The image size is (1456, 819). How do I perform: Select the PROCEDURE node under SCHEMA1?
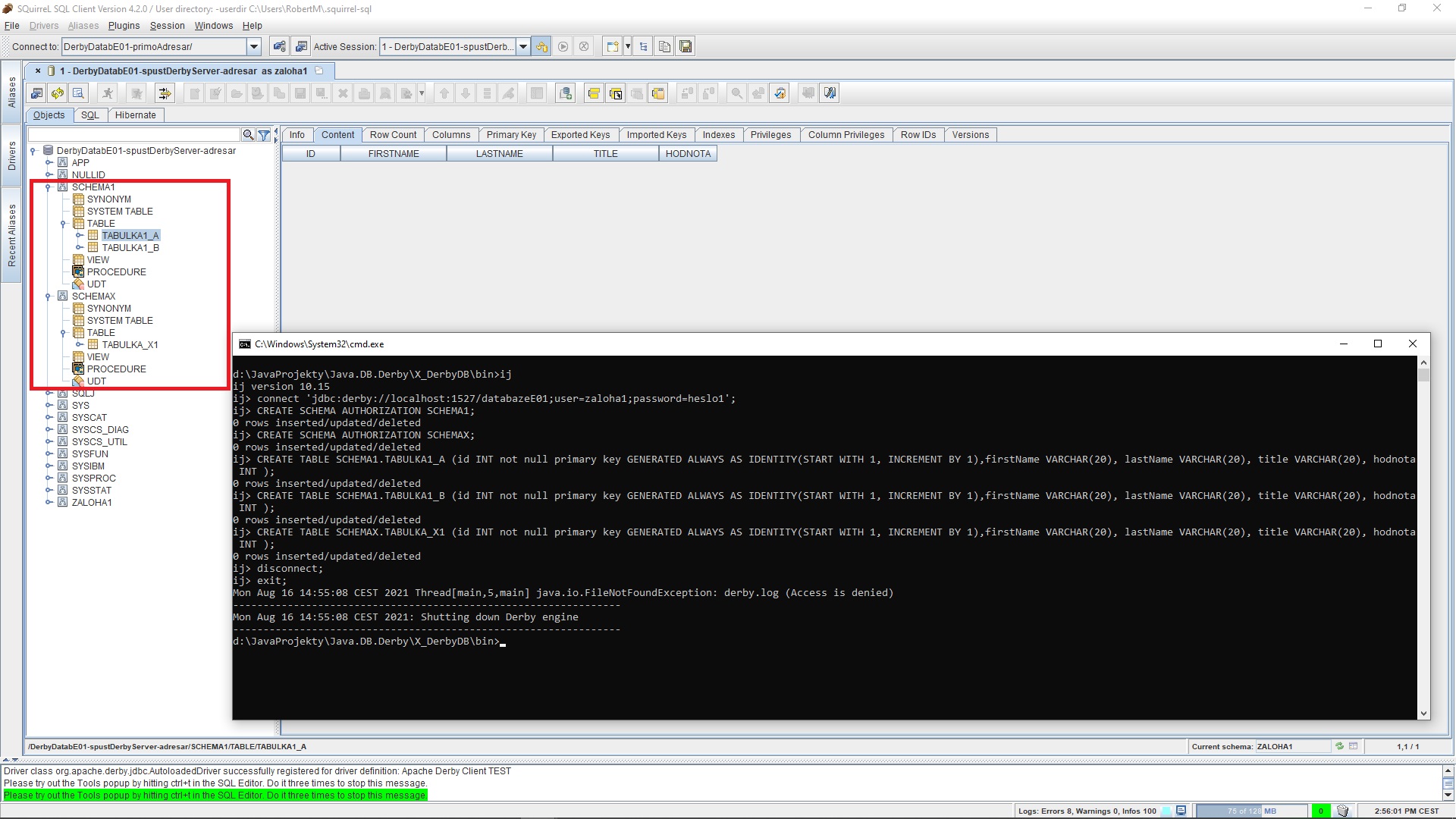tap(116, 272)
